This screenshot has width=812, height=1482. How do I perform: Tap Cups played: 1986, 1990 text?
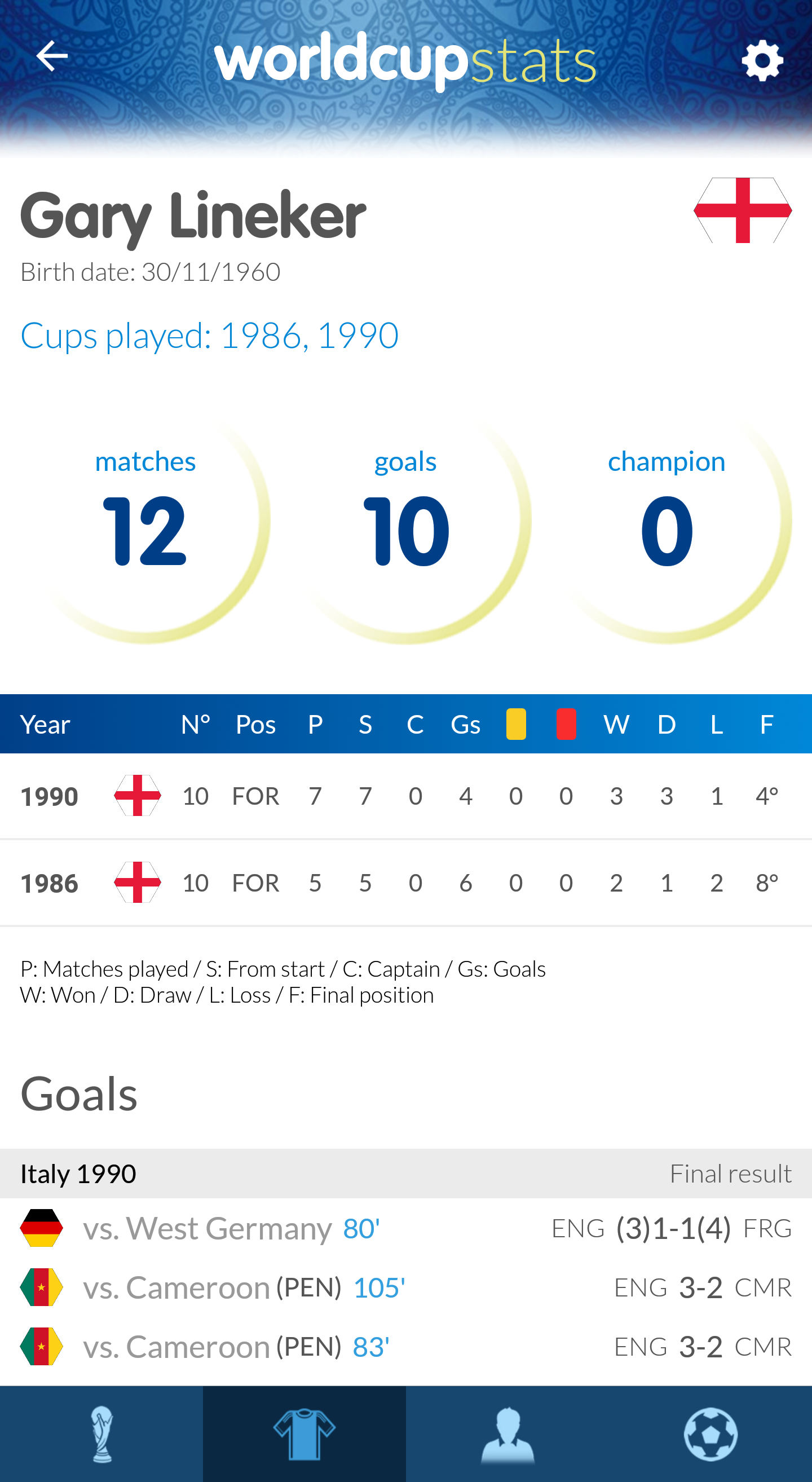click(209, 336)
